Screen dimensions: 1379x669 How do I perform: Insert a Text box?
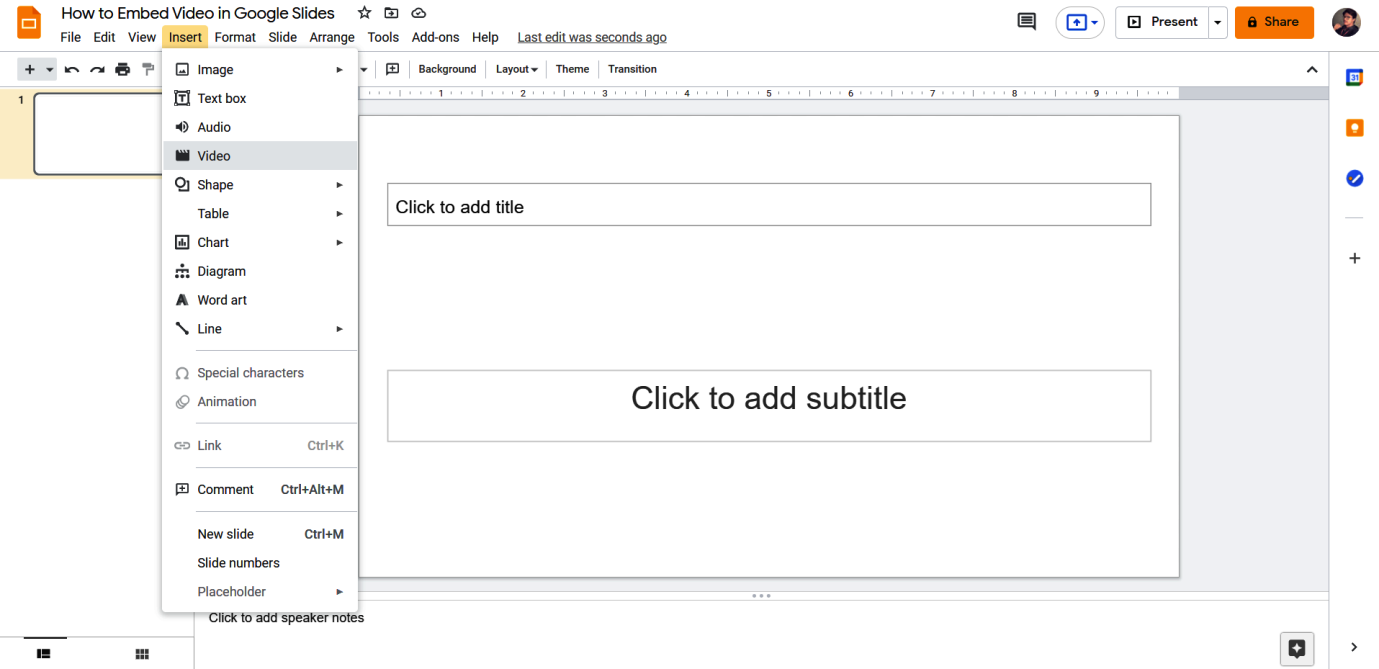[260, 98]
